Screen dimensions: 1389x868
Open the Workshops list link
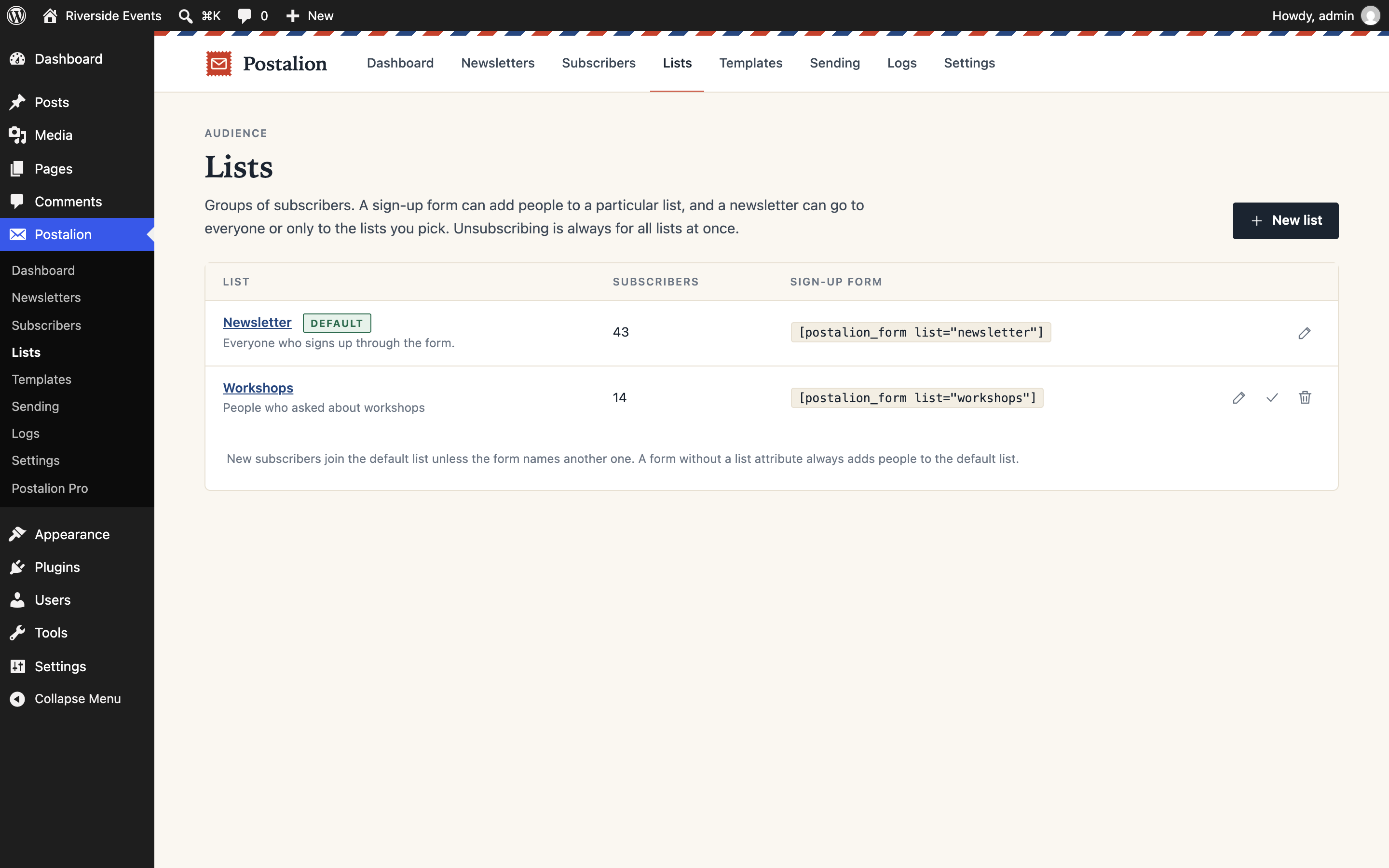pos(258,388)
